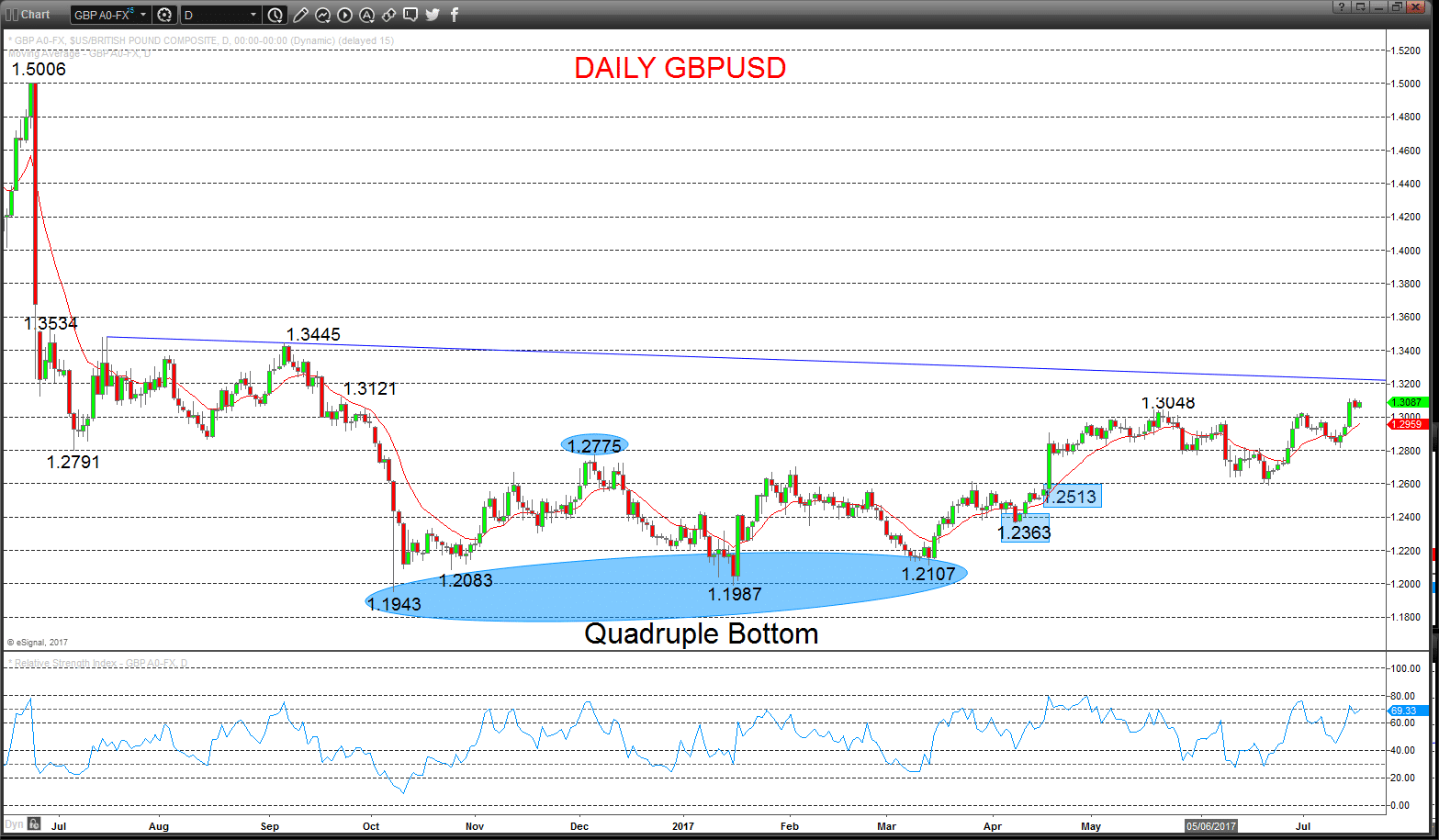
Task: Click the 05/06/2017 date cursor label
Action: pos(1211,826)
